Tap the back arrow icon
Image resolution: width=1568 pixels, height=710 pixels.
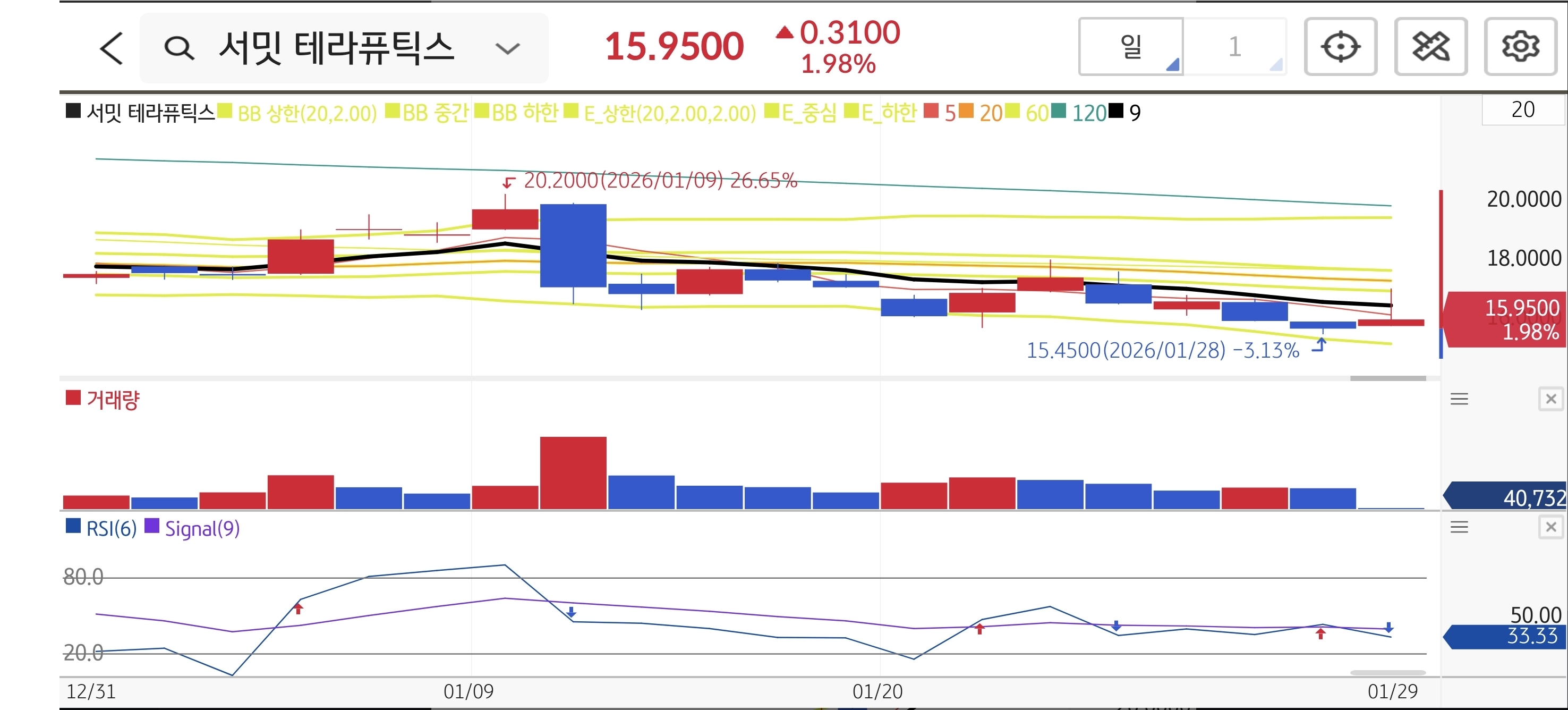112,48
